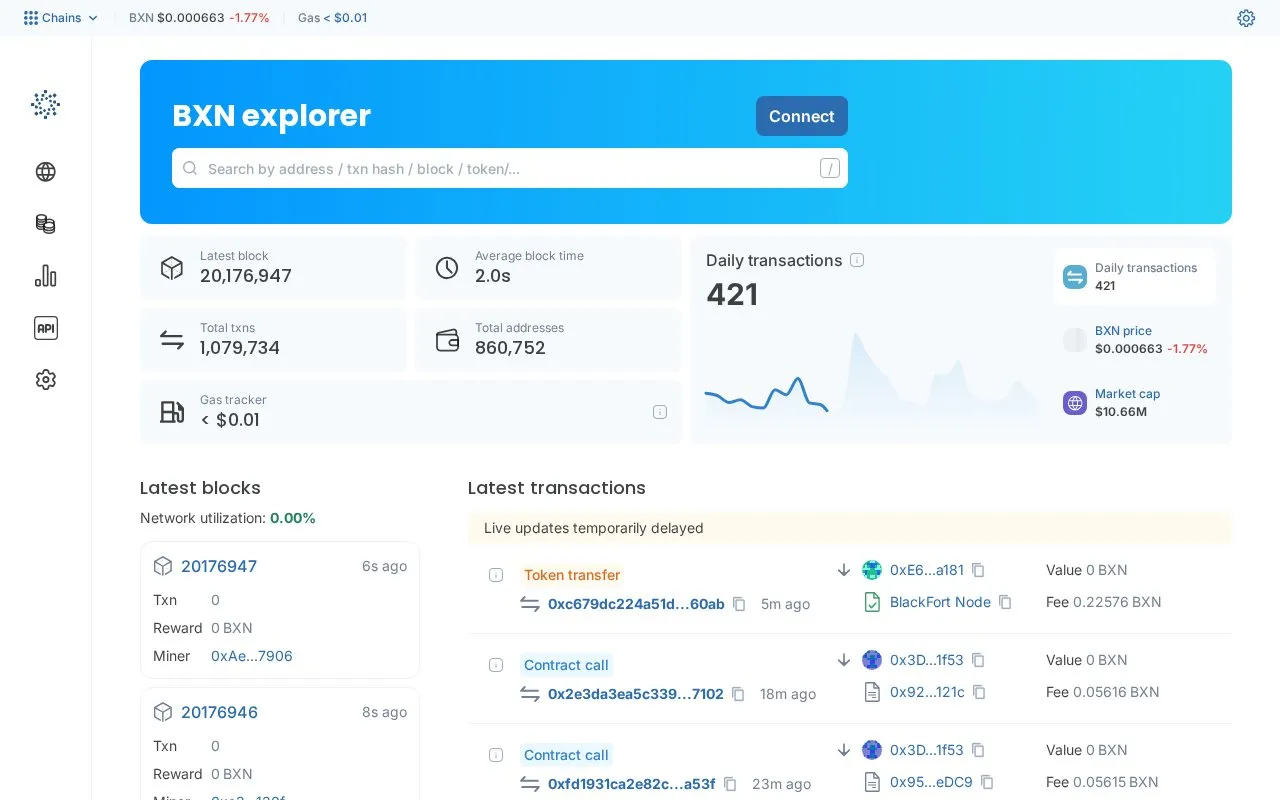Expand details of Token transfer transaction
This screenshot has height=800, width=1280.
[x=496, y=575]
